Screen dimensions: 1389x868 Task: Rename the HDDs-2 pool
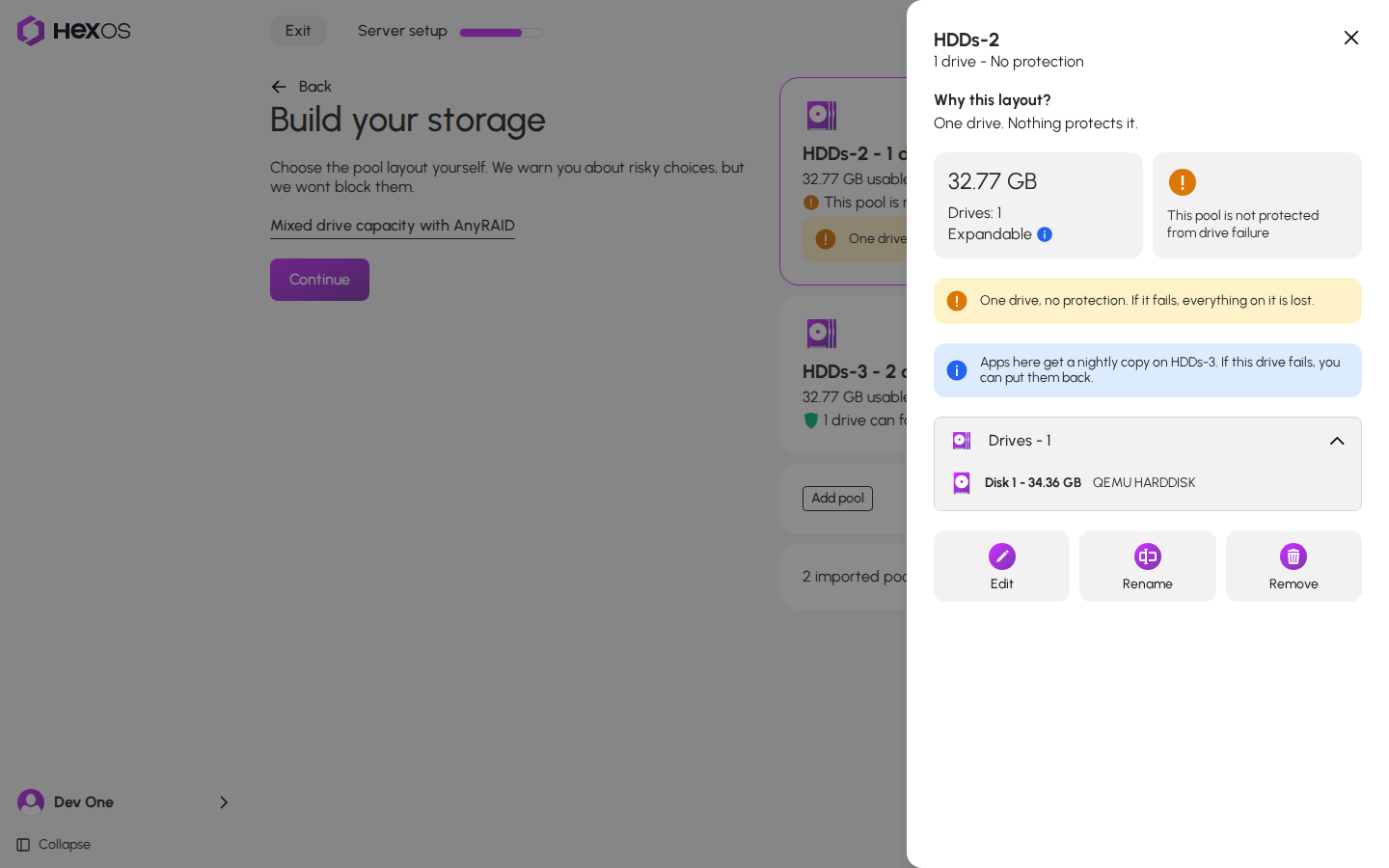click(1148, 566)
